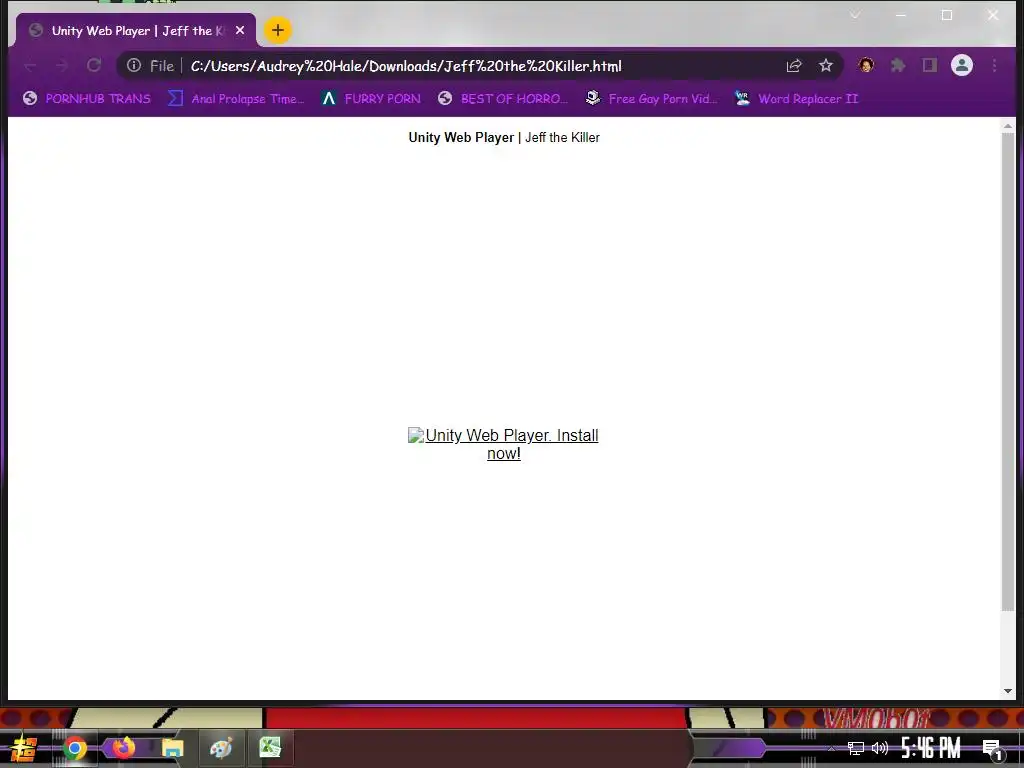Screen dimensions: 1024x768
Task: Click the scrollbar up arrow
Action: (x=1008, y=125)
